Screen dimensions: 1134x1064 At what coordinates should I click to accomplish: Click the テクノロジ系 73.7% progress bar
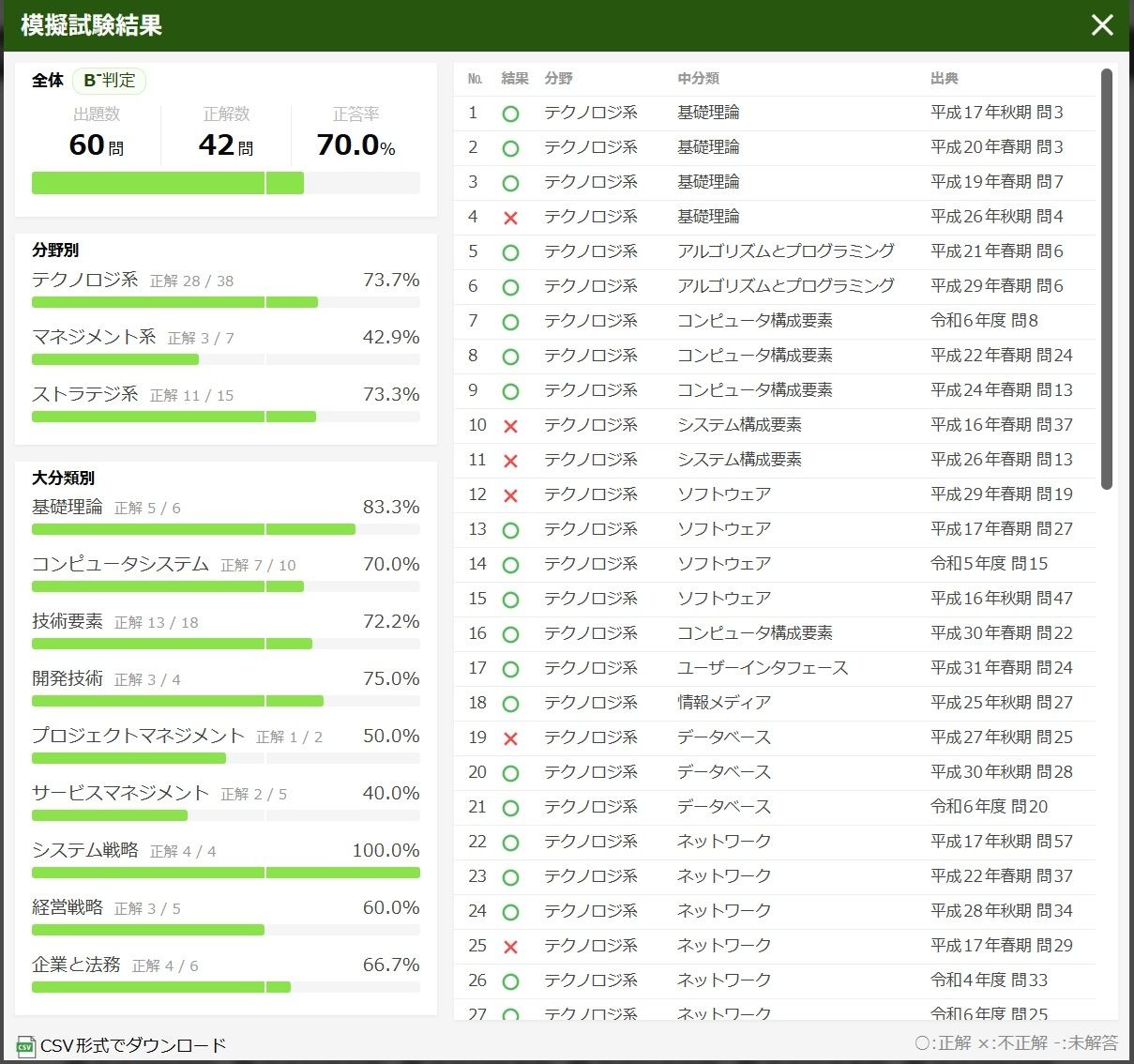coord(226,302)
